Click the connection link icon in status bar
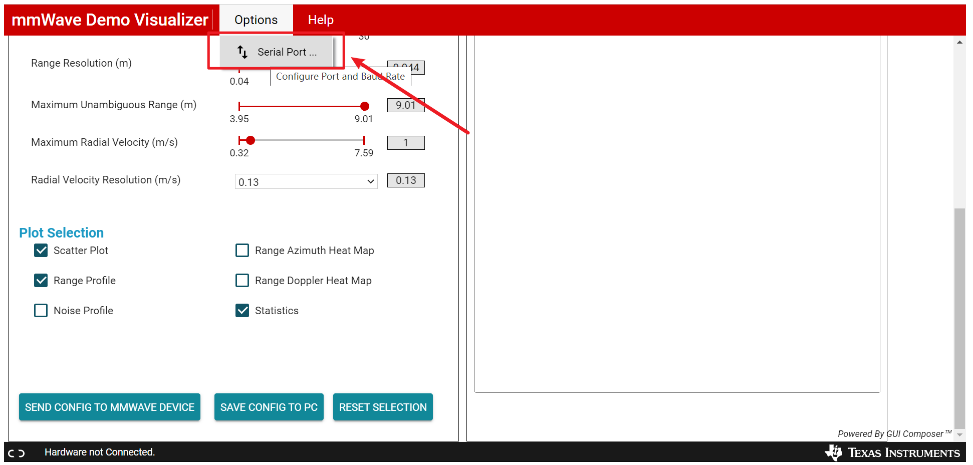 point(17,453)
